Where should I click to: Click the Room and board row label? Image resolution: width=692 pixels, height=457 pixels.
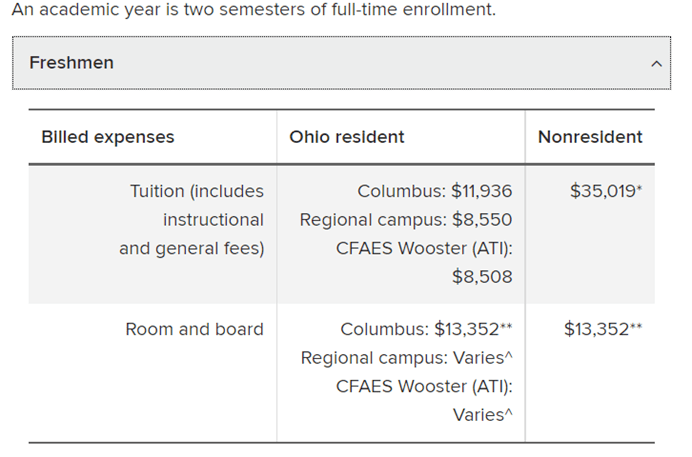click(194, 330)
